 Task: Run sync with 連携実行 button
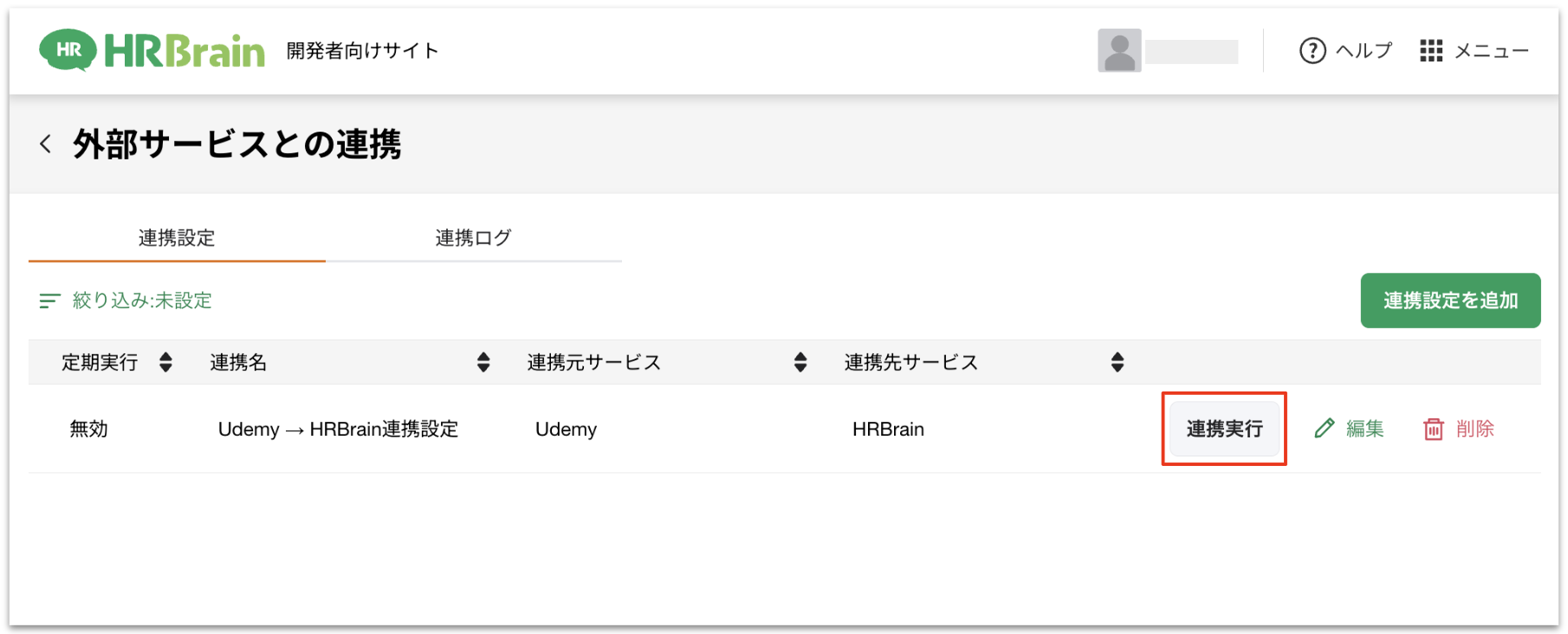1224,429
